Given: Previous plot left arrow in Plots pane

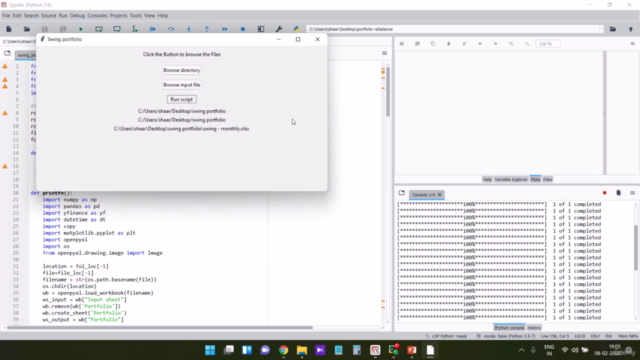Looking at the screenshot, I should [x=480, y=44].
